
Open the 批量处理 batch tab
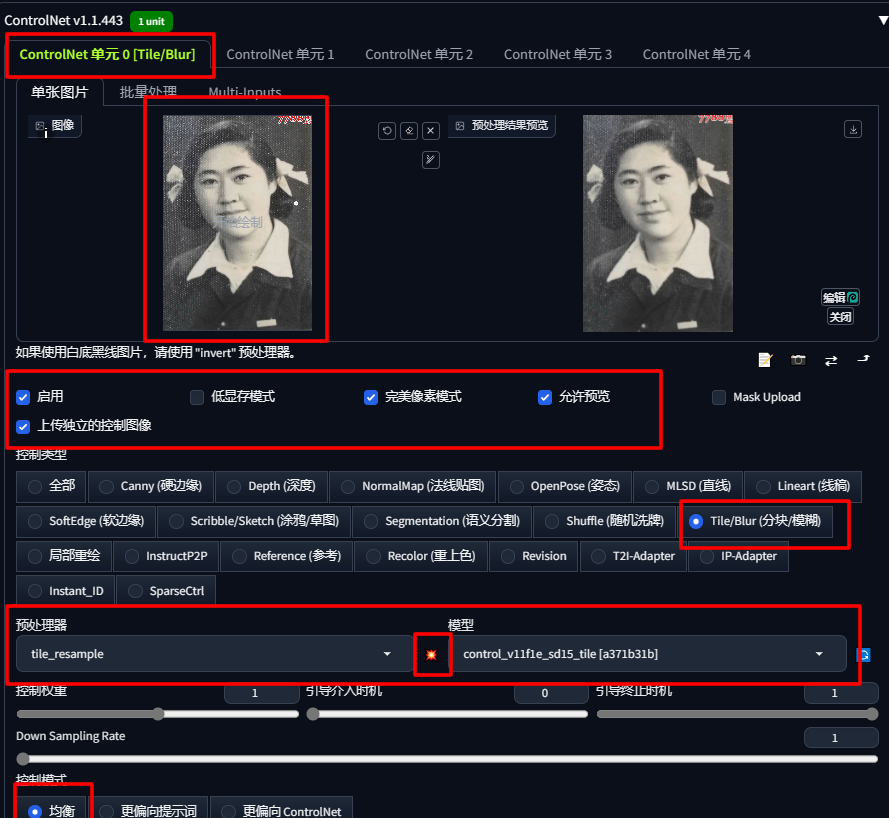[148, 92]
